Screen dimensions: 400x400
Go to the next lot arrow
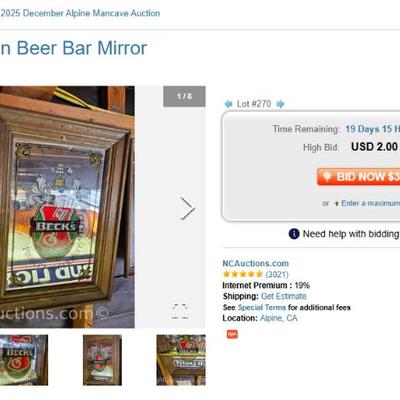(x=280, y=104)
